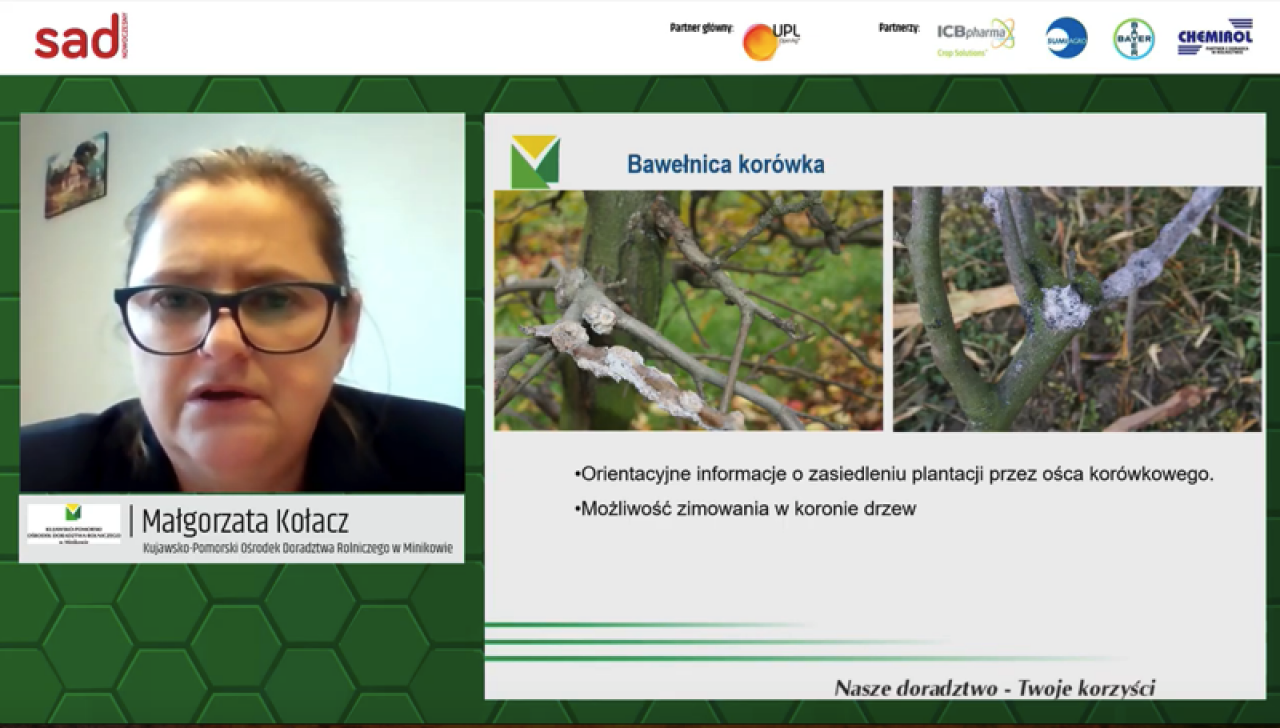Select the Sumi Agro round logo
1280x728 pixels.
[1066, 38]
